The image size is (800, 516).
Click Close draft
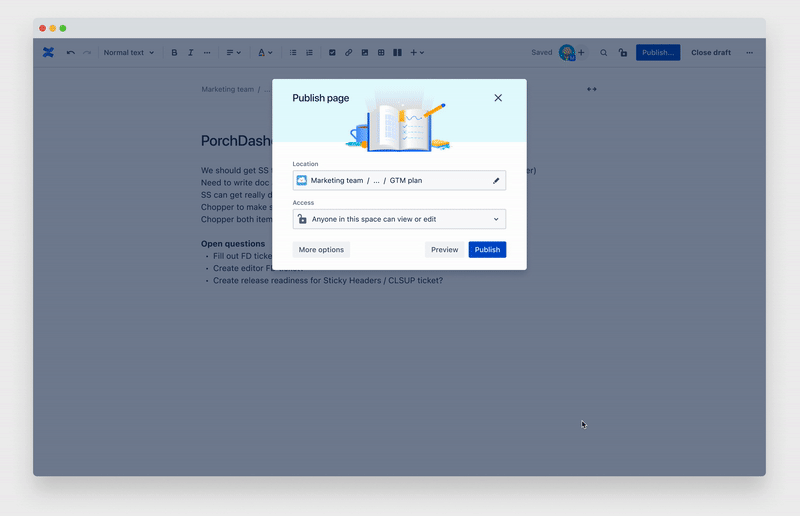coord(711,53)
